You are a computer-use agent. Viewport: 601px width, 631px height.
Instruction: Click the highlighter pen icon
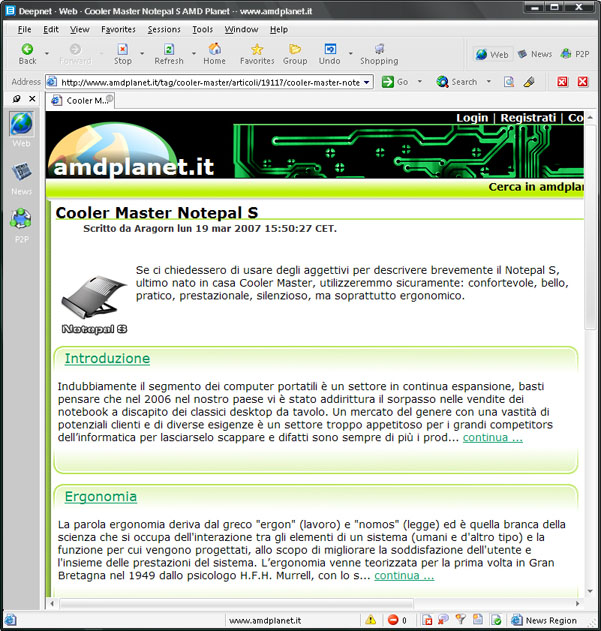(x=529, y=82)
